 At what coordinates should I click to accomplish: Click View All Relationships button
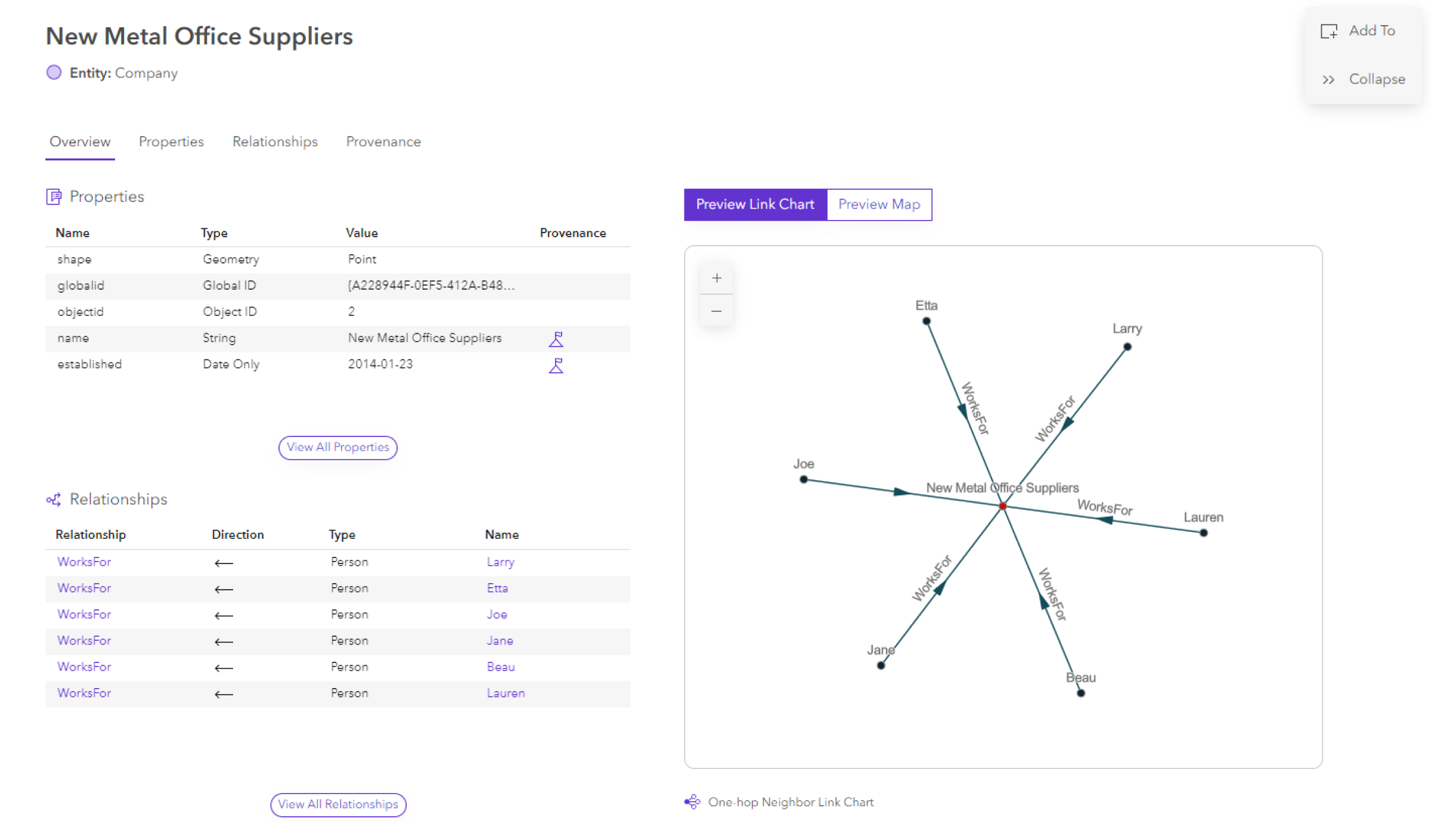point(337,804)
